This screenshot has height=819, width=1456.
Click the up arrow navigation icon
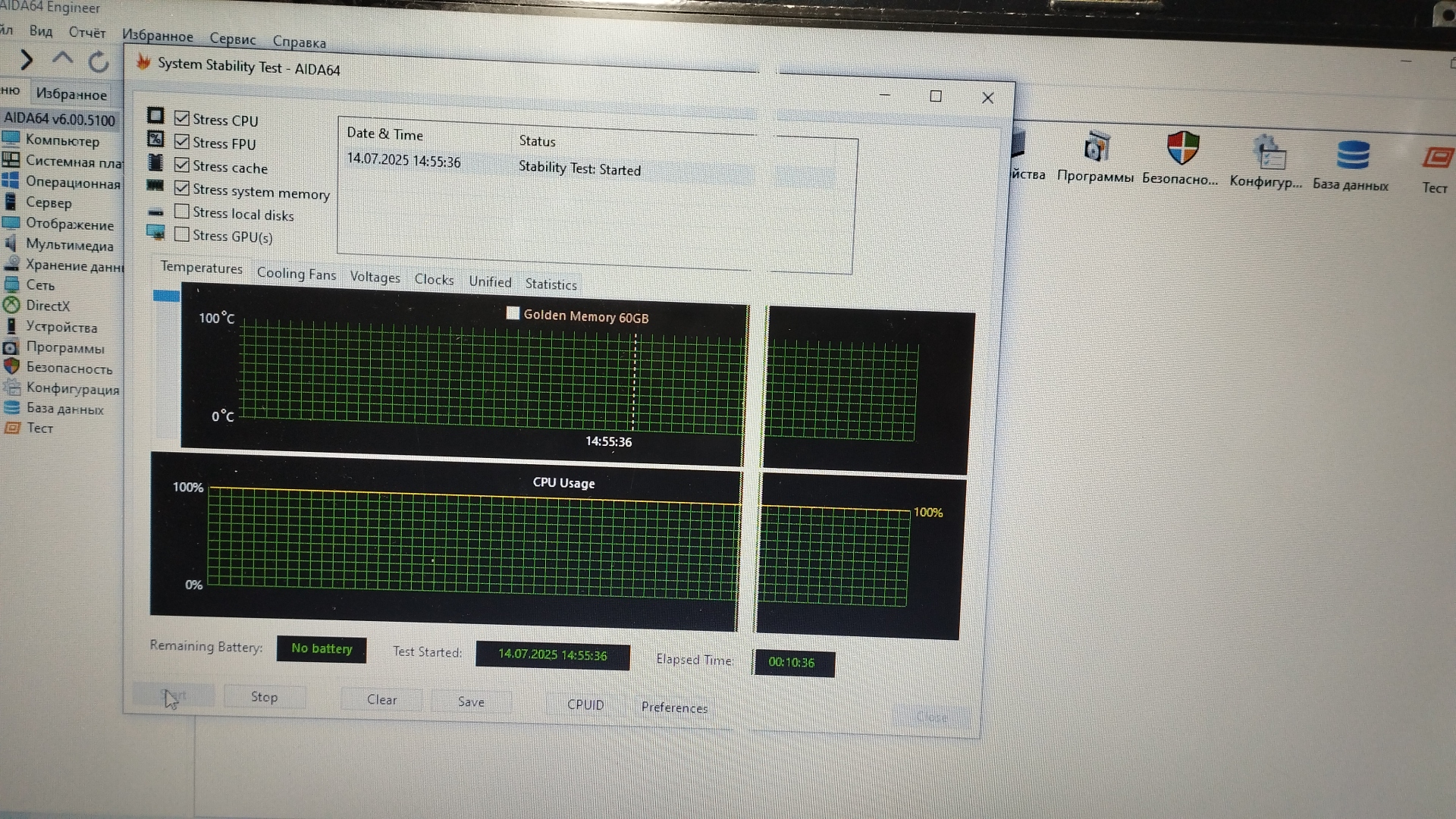click(x=63, y=58)
